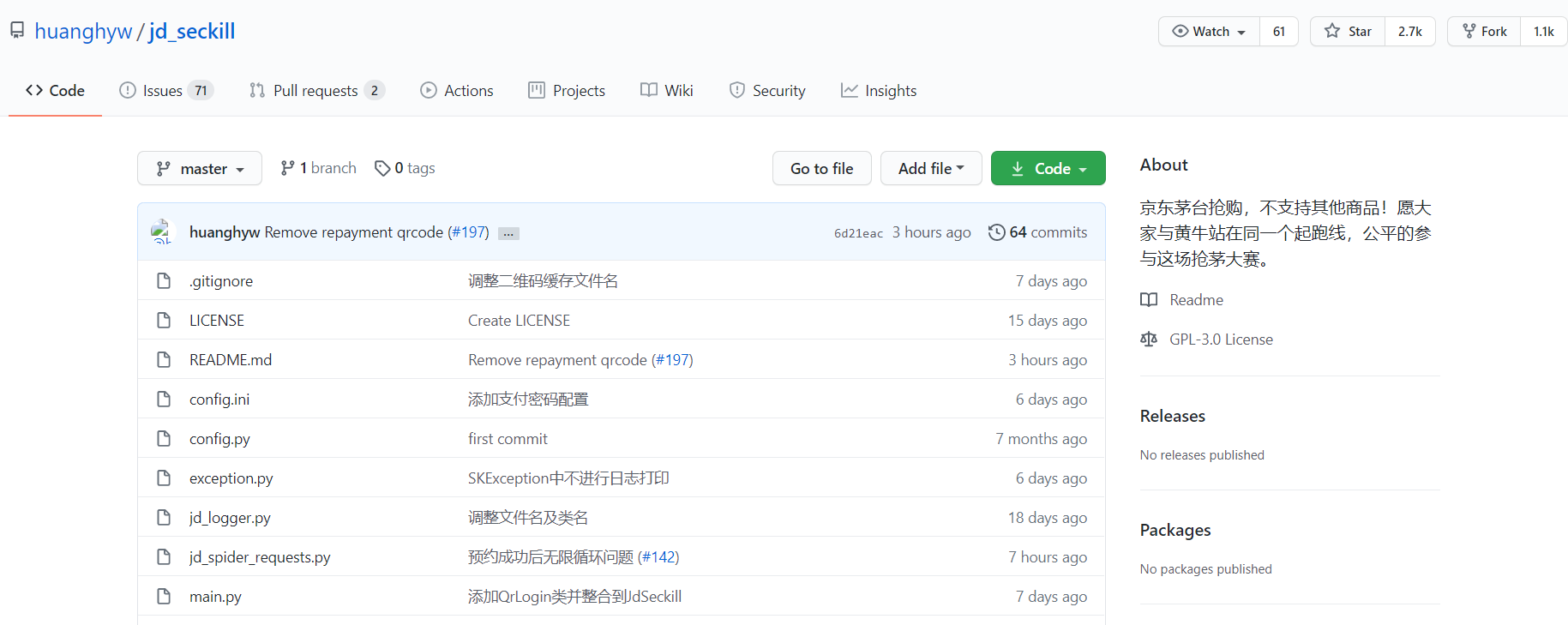The height and width of the screenshot is (625, 1568).
Task: Open the README.md file
Action: click(x=231, y=360)
